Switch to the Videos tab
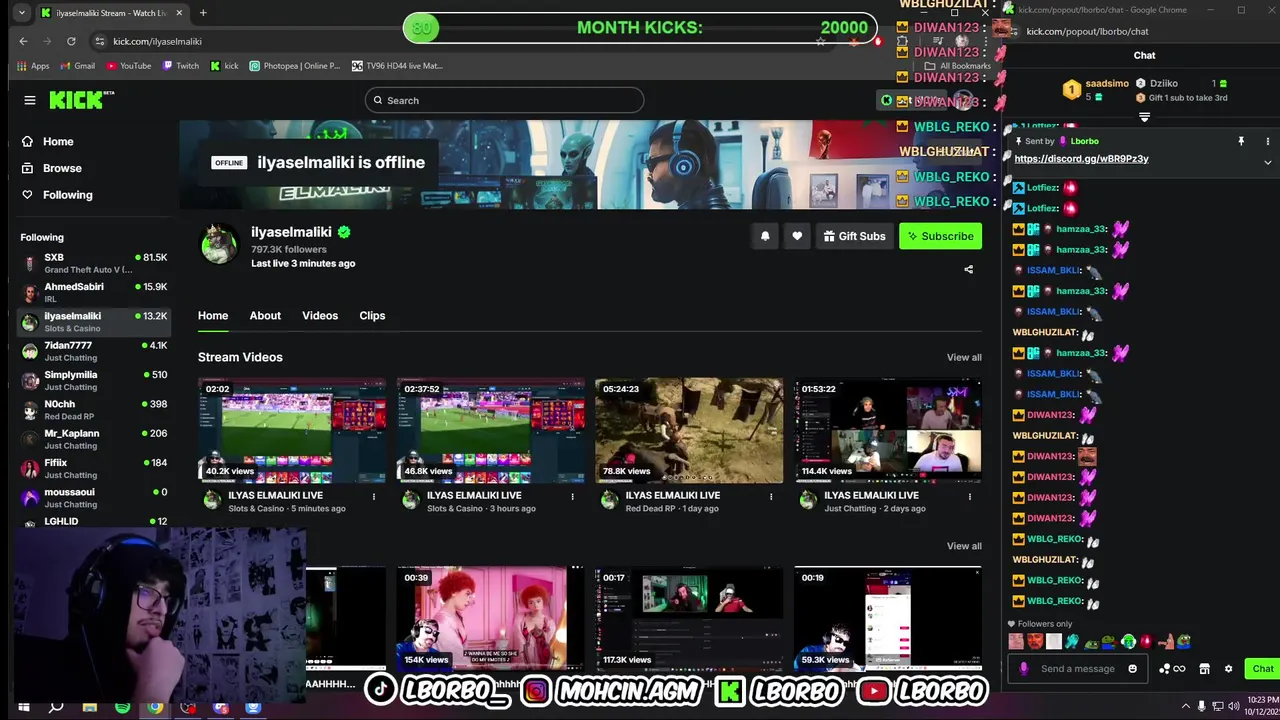This screenshot has width=1280, height=720. [320, 315]
